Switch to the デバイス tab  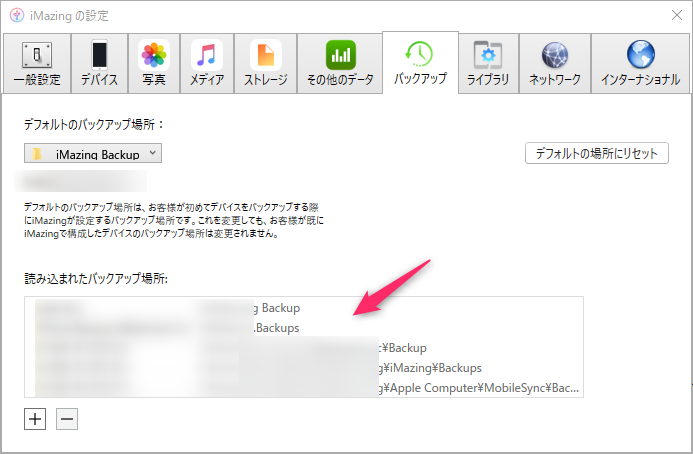pos(99,63)
